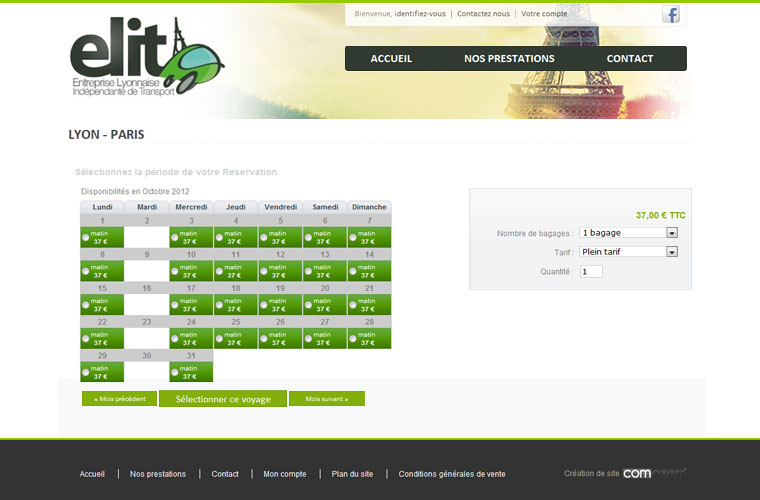This screenshot has width=760, height=500.
Task: Expand the Tarif dropdown
Action: (628, 252)
